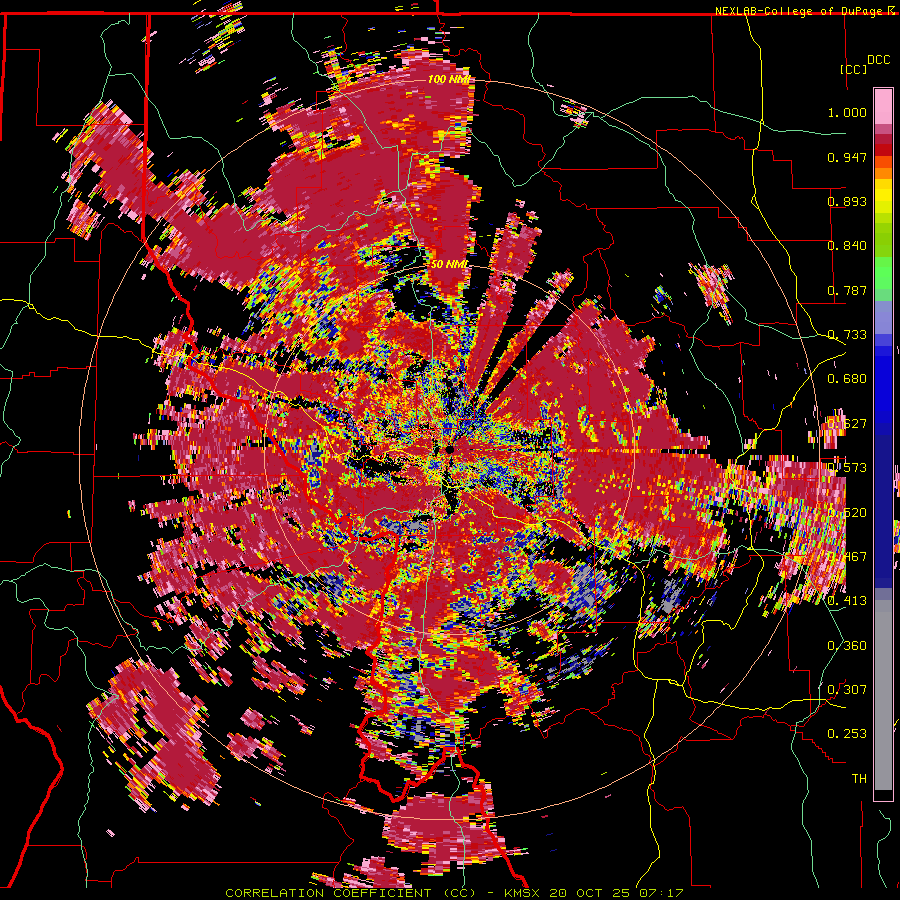Click the 0.787 legend value
Viewport: 900px width, 900px height.
point(847,290)
